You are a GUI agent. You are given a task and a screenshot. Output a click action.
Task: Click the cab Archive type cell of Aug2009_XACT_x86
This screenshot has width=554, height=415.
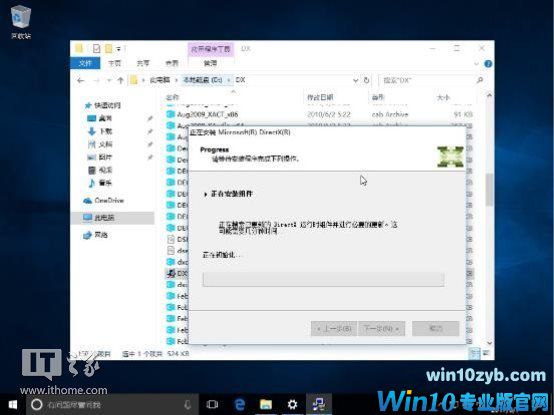pos(390,114)
